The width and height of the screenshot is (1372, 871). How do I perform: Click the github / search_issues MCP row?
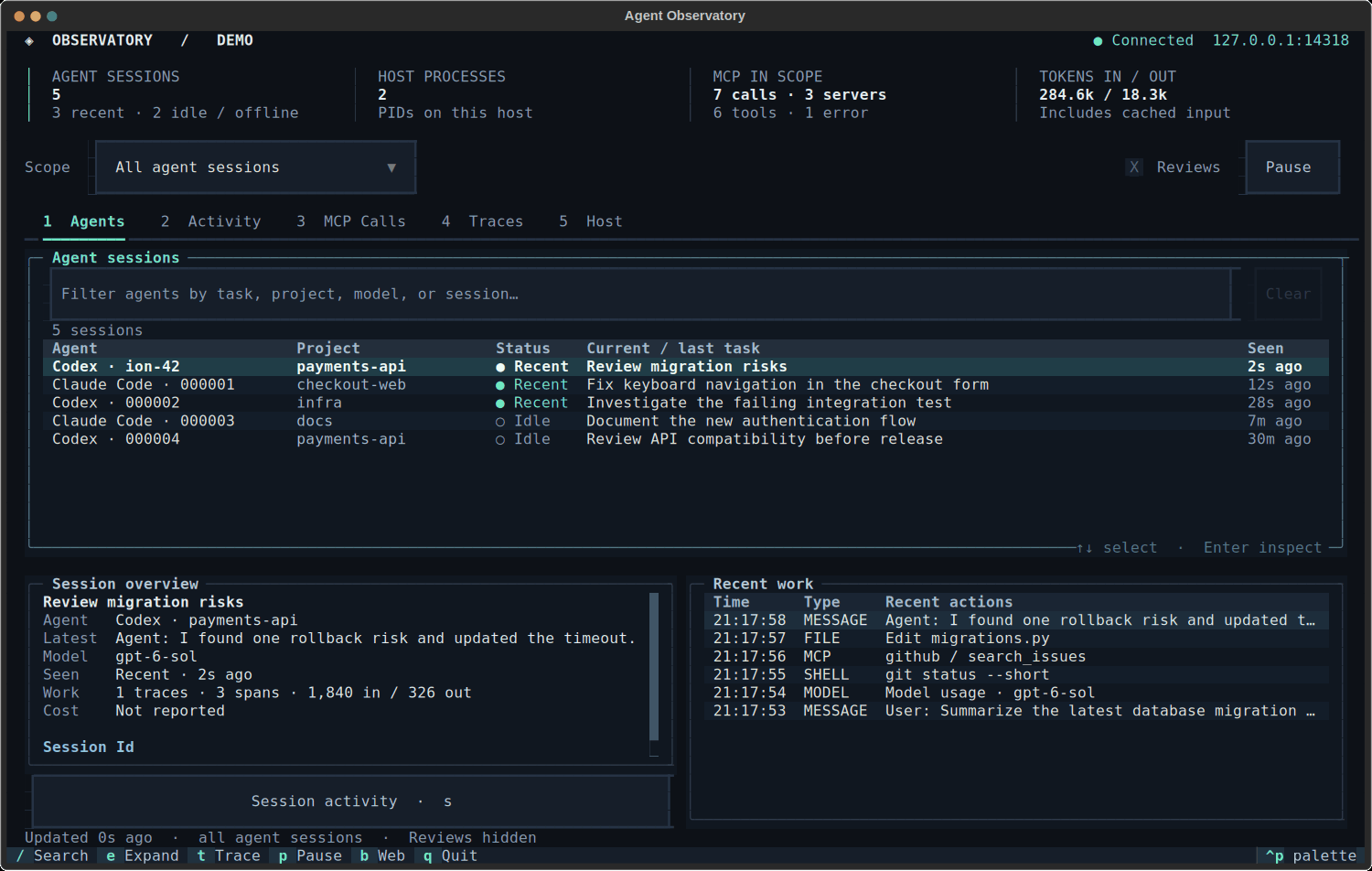(x=1016, y=657)
